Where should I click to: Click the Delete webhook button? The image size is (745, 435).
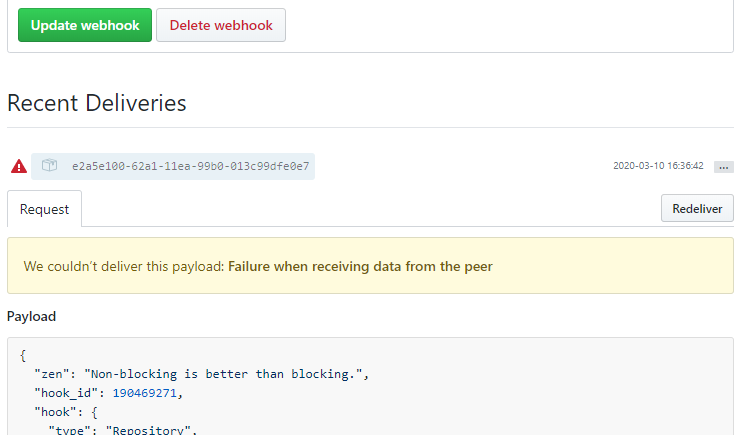point(221,25)
